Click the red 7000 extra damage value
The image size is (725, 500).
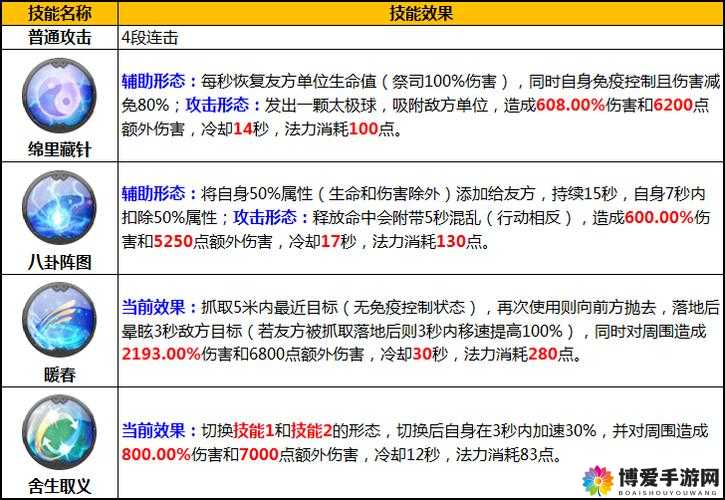point(258,454)
